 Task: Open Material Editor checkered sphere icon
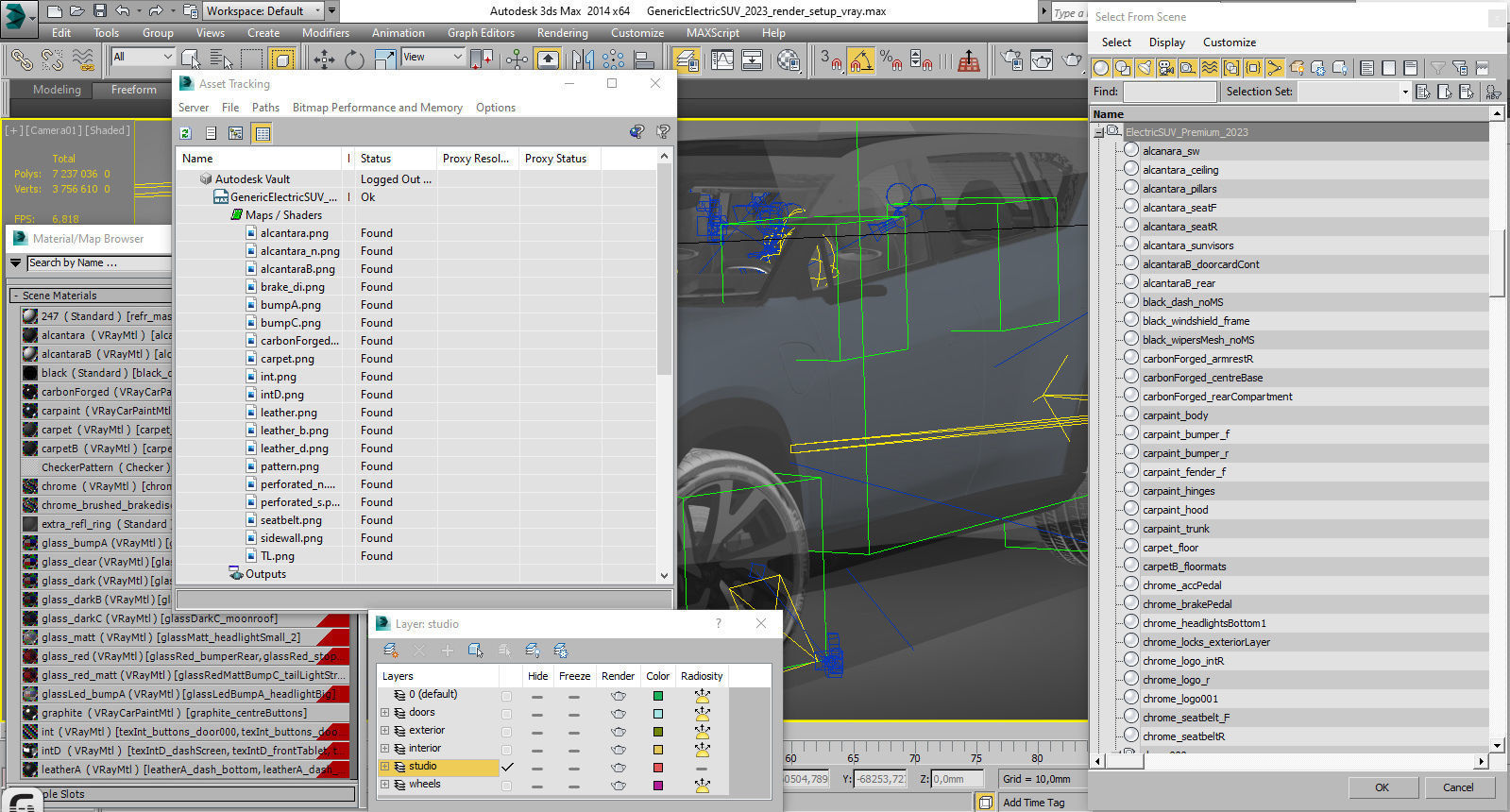tap(789, 60)
